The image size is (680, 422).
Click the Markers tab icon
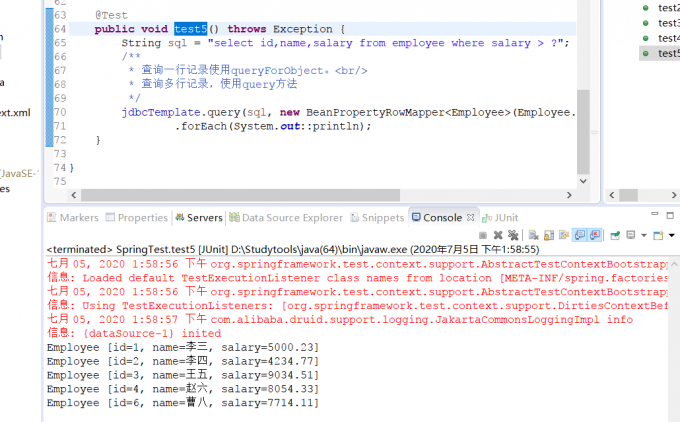(52, 217)
